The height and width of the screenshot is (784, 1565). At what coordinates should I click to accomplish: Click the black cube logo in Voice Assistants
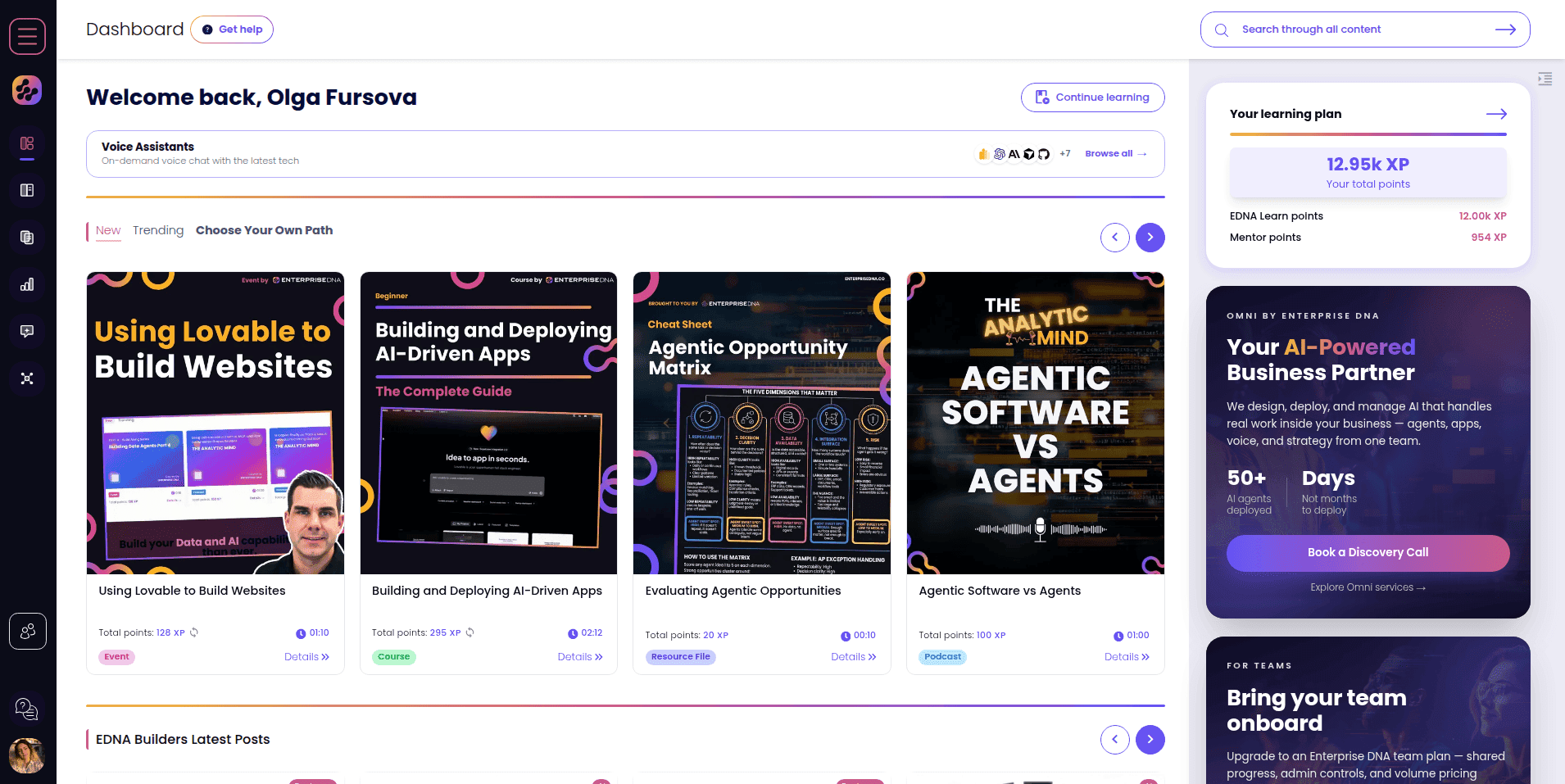coord(1029,154)
